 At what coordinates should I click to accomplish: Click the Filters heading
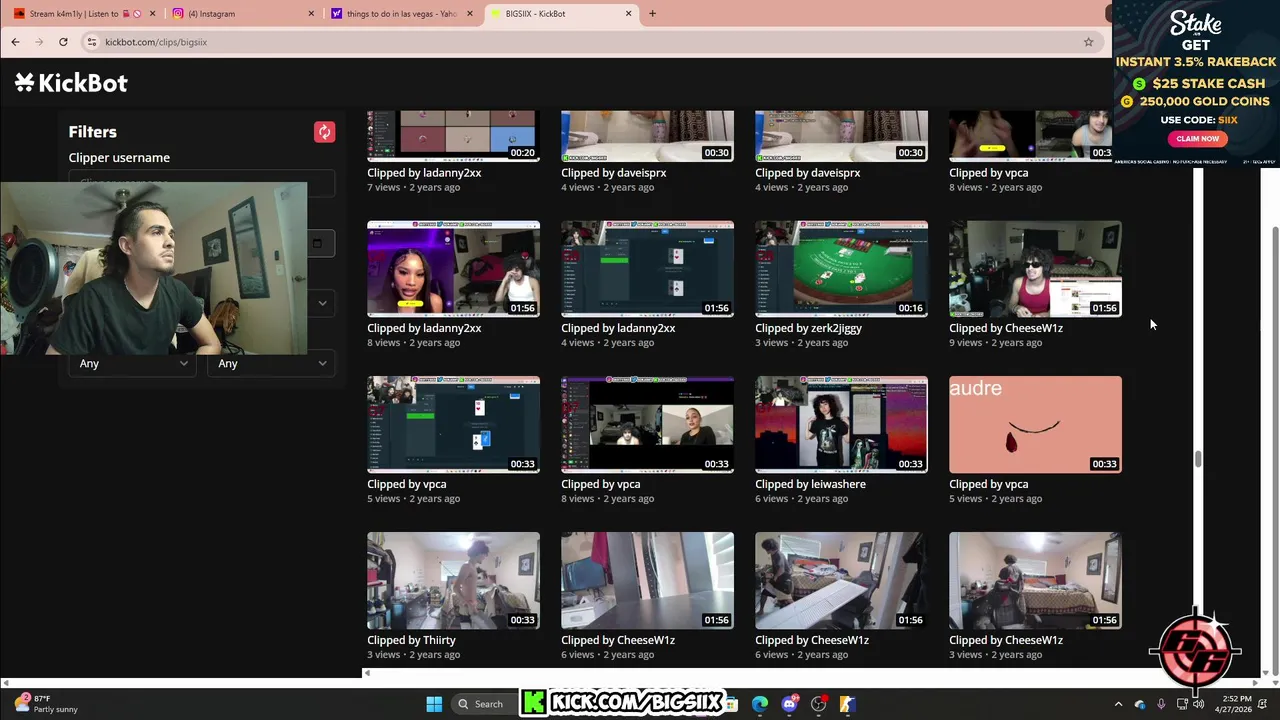[x=93, y=132]
